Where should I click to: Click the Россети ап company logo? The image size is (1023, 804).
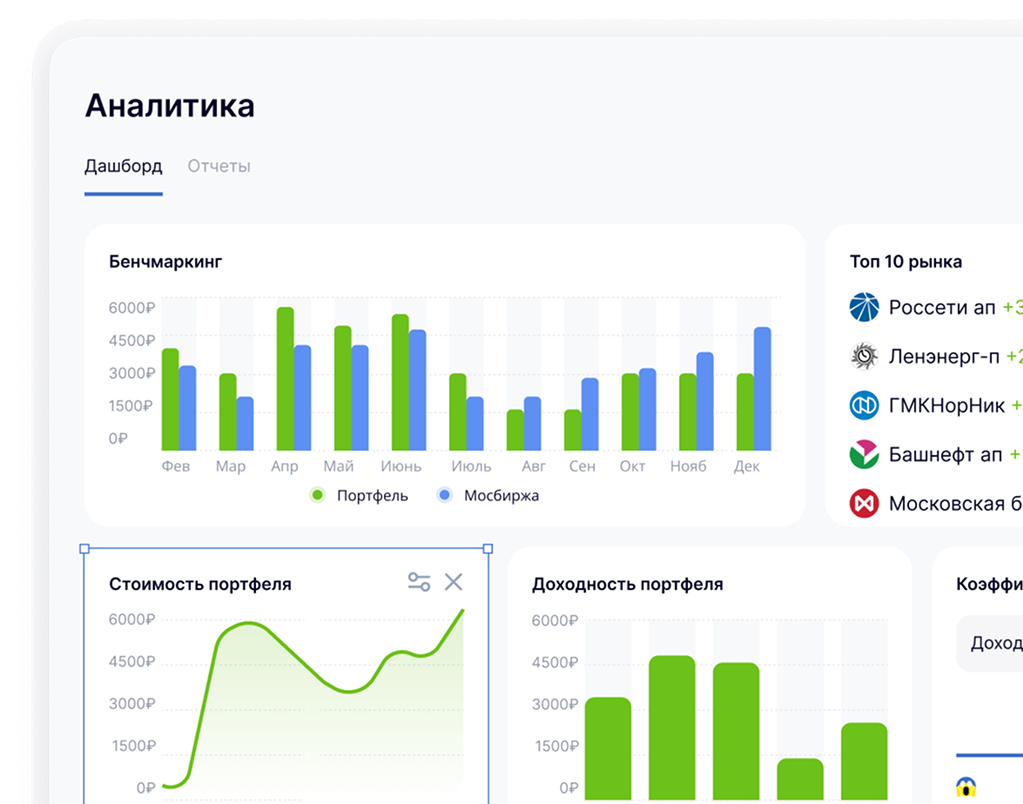pos(863,308)
